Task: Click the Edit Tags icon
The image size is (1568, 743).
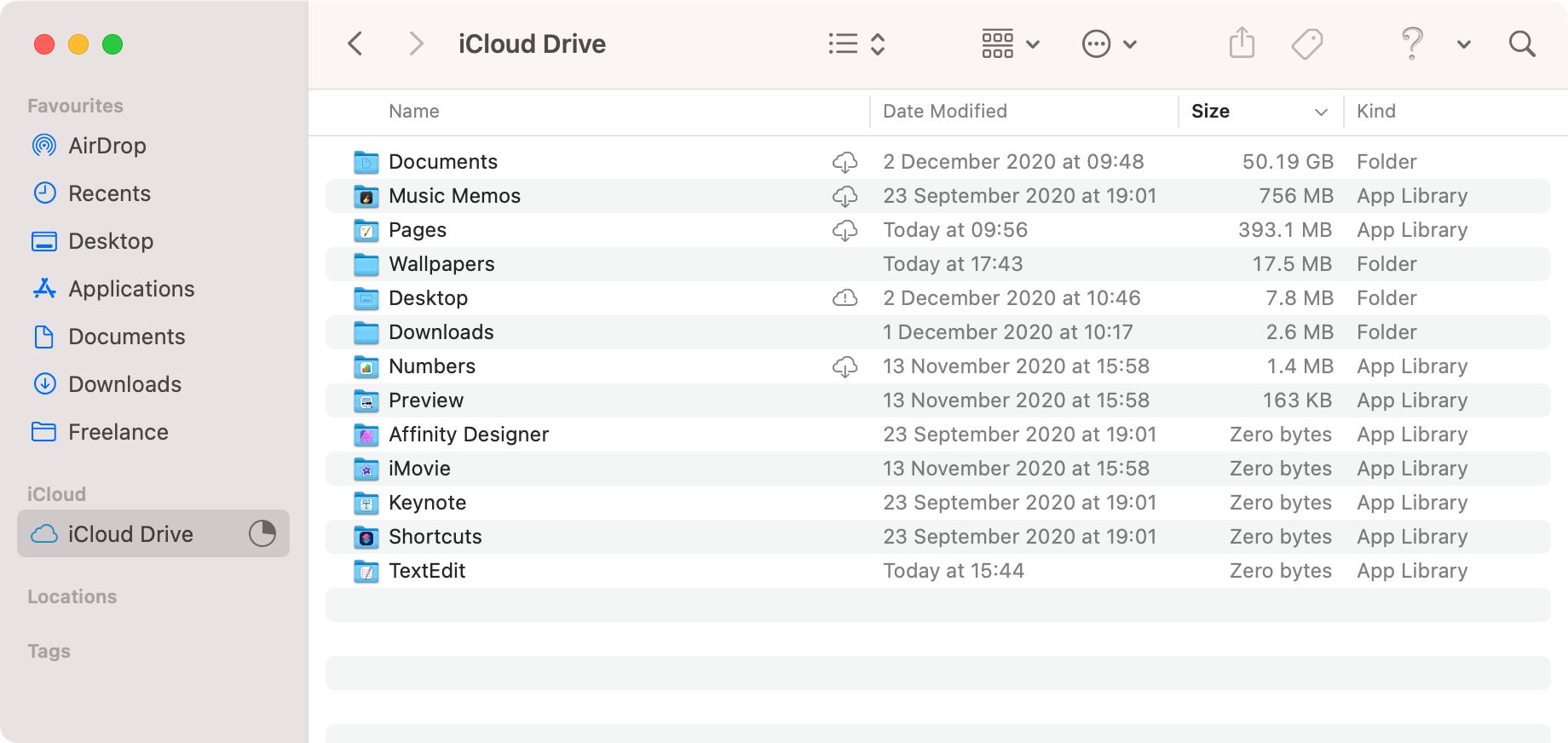Action: point(1306,43)
